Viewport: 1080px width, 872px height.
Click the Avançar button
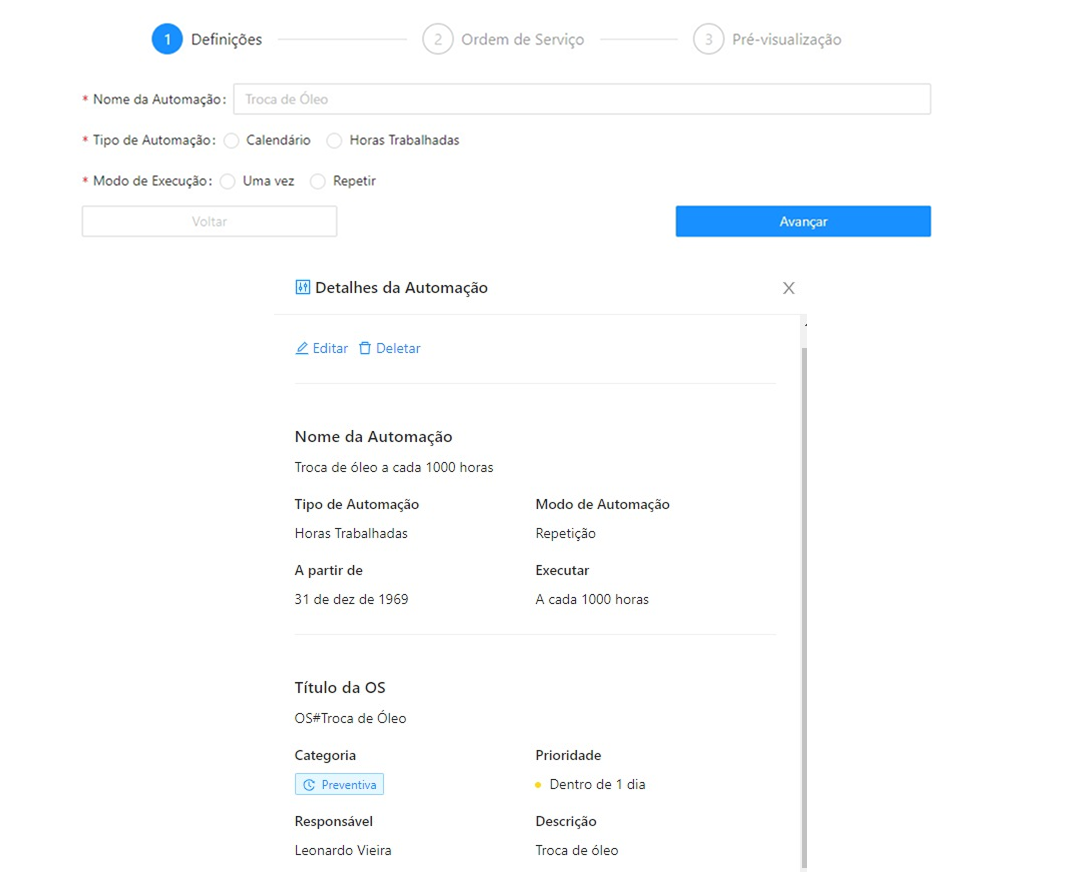803,221
